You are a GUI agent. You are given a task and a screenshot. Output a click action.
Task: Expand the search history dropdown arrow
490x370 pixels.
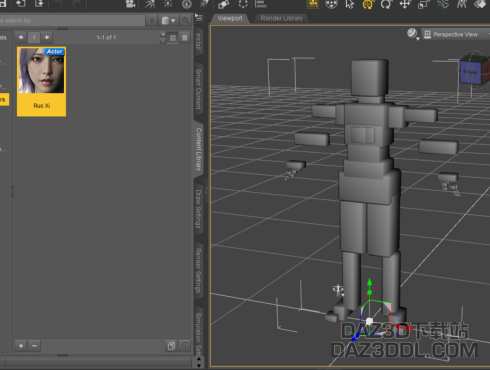pyautogui.click(x=151, y=21)
